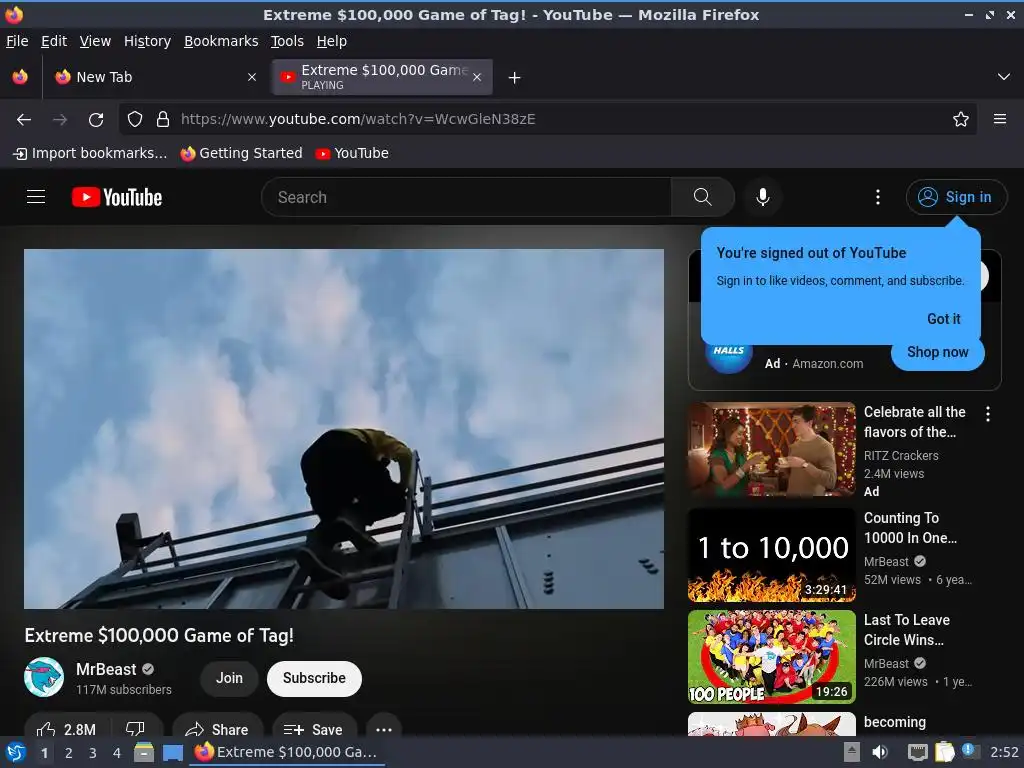
Task: Open MrBeast channel avatar
Action: pyautogui.click(x=44, y=677)
